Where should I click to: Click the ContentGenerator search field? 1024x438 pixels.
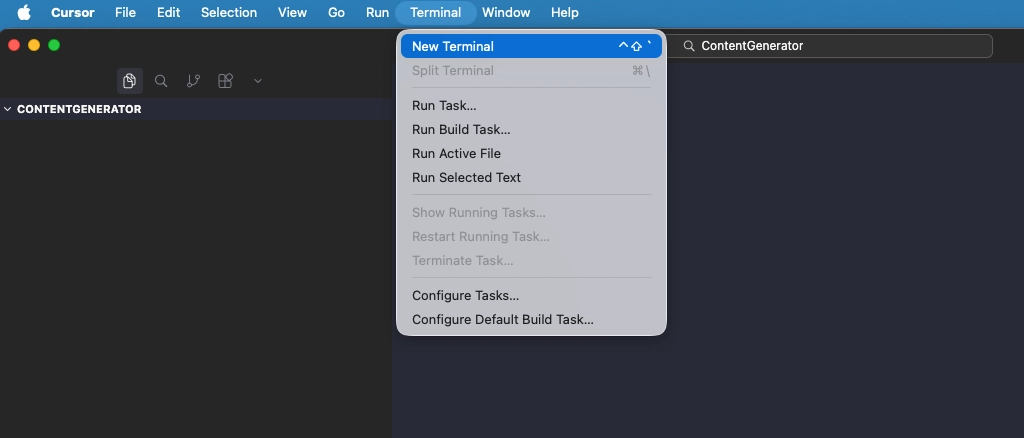pos(835,46)
